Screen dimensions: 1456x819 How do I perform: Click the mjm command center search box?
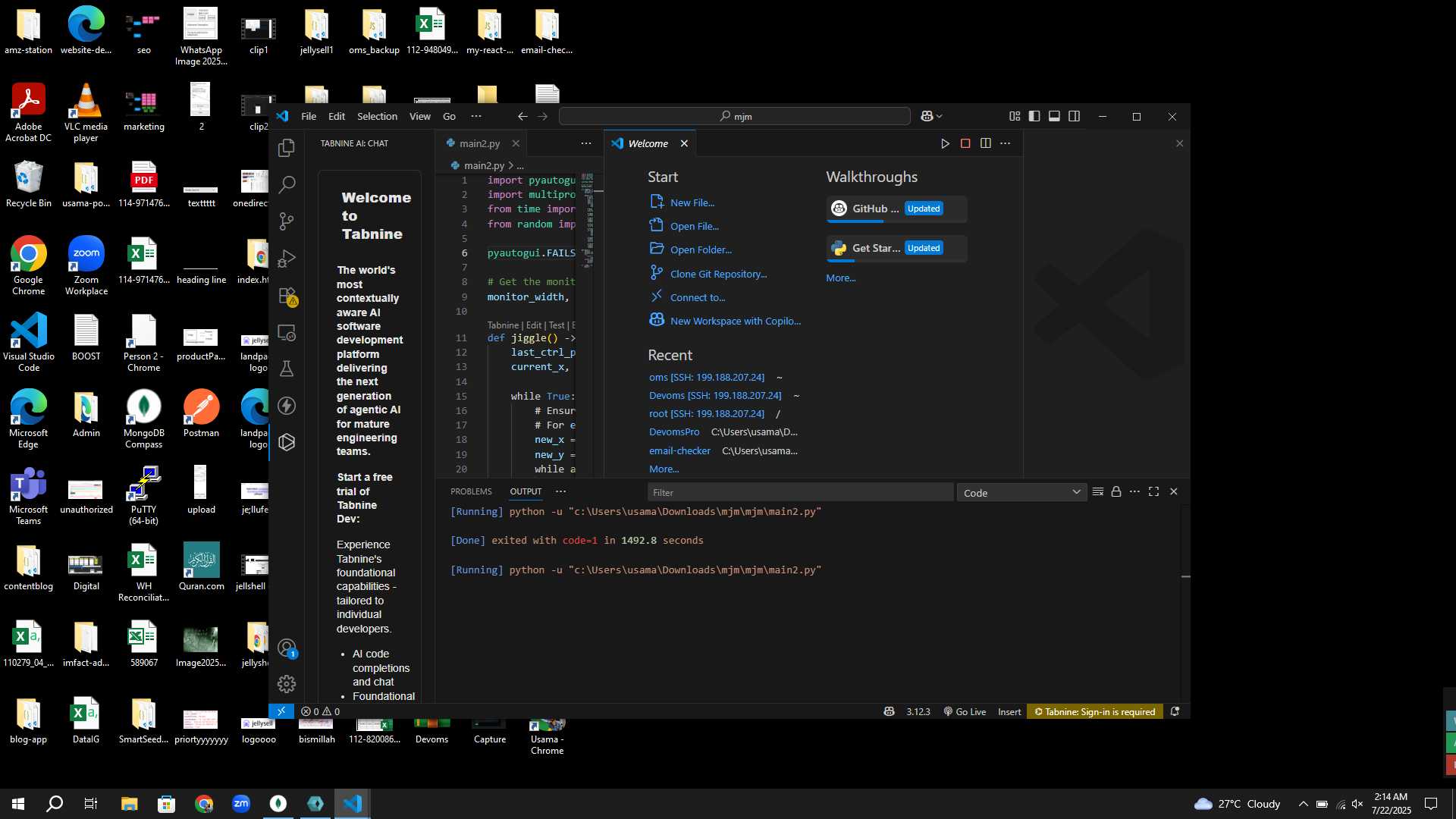pyautogui.click(x=734, y=116)
